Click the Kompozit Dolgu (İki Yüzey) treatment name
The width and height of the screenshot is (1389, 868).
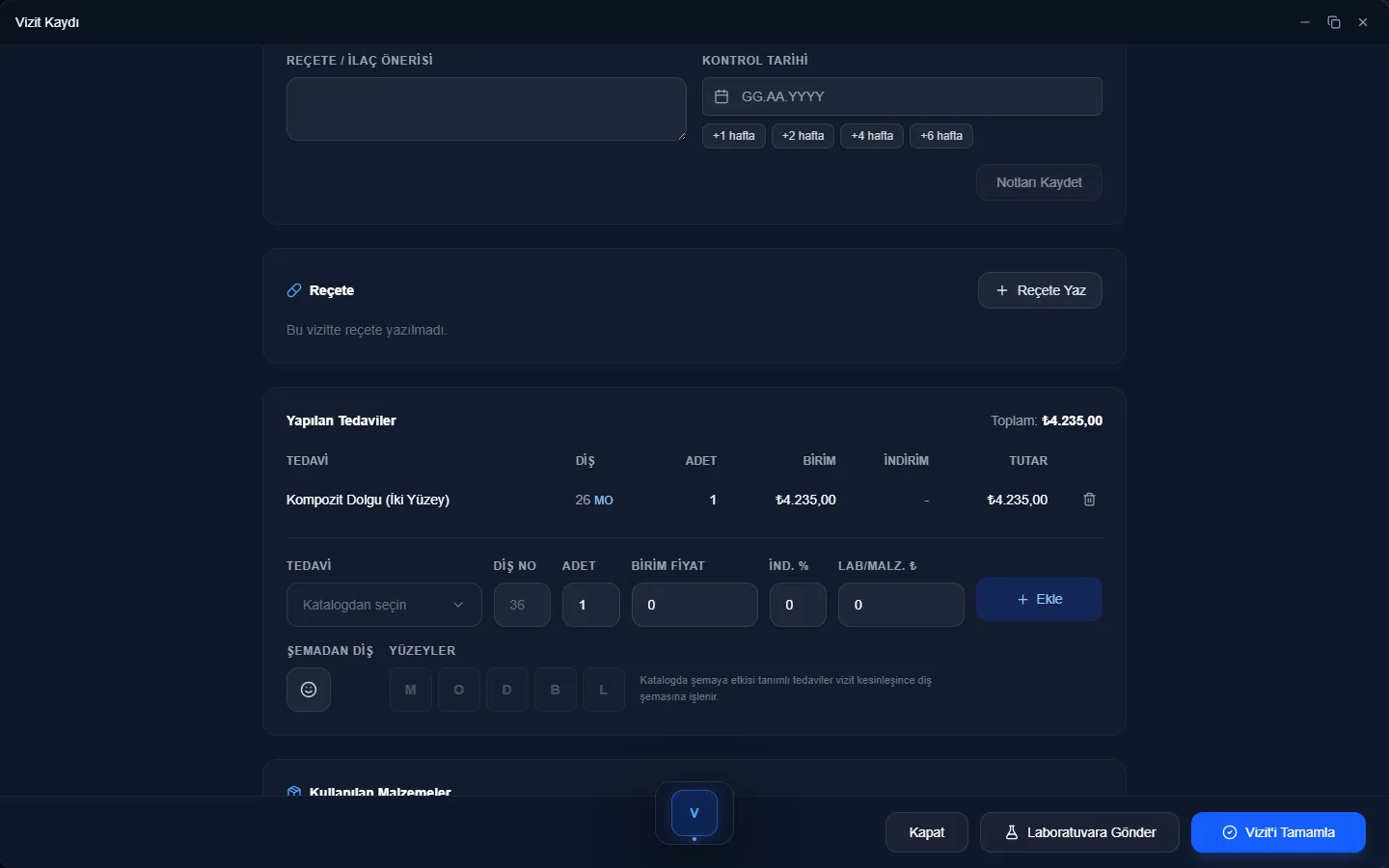(x=368, y=500)
